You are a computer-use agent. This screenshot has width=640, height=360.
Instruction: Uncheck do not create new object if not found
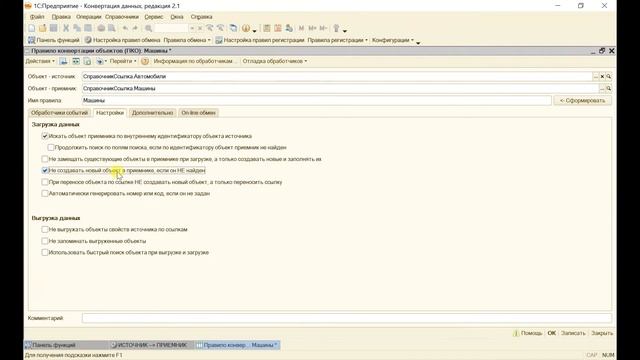pyautogui.click(x=45, y=170)
